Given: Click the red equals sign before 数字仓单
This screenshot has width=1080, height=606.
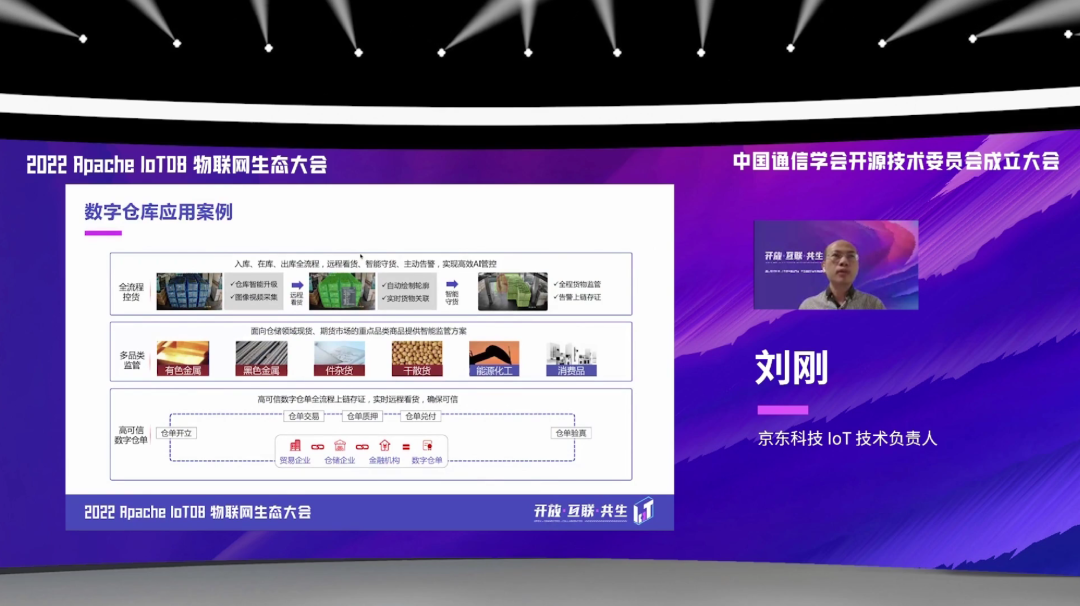Looking at the screenshot, I should 406,447.
